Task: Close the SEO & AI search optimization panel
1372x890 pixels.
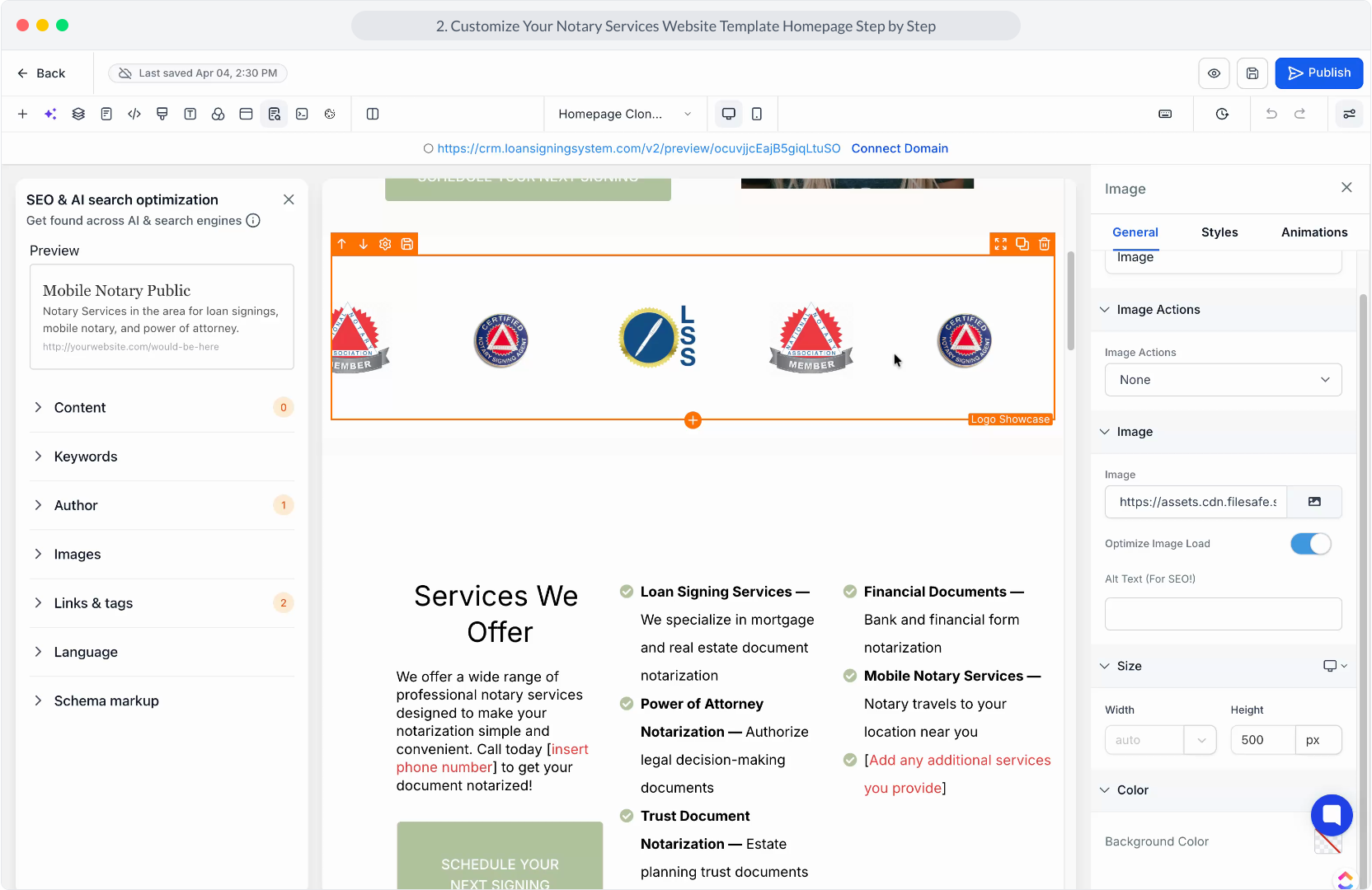Action: [289, 199]
